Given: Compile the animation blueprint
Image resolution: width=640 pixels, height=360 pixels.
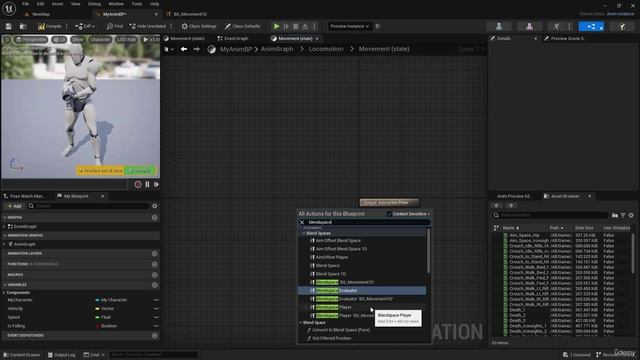Looking at the screenshot, I should pos(50,26).
